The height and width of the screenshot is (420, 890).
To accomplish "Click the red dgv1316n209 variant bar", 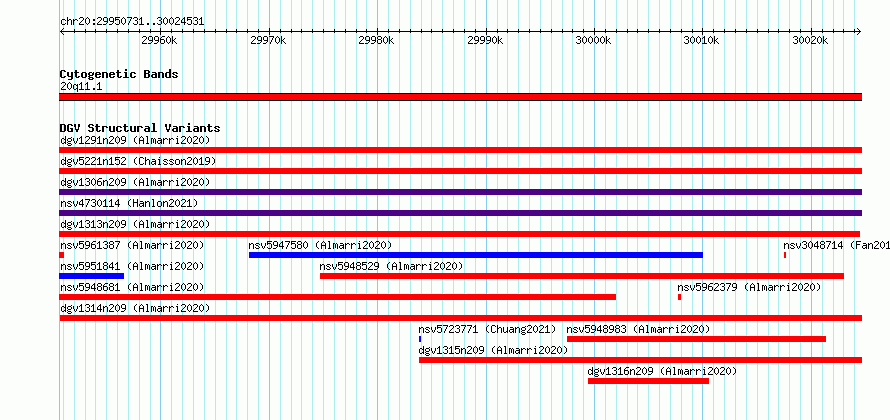I will click(x=648, y=381).
